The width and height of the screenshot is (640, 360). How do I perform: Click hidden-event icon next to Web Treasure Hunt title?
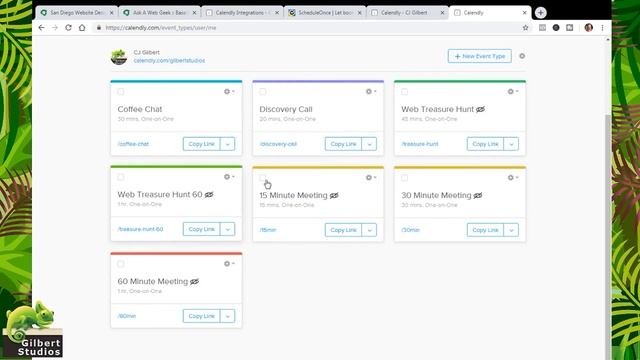click(480, 109)
